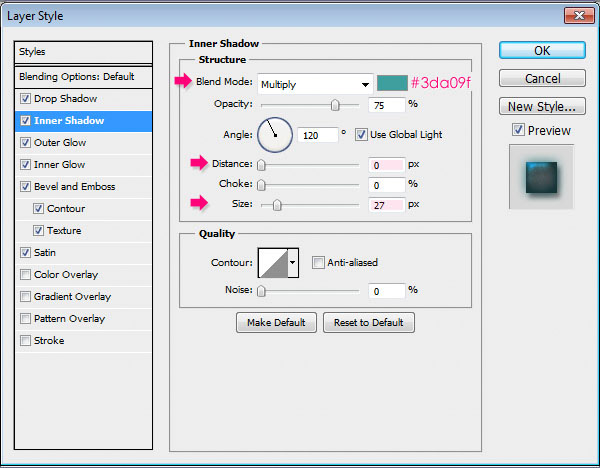Click the Size slider handle
The height and width of the screenshot is (468, 600).
point(277,205)
